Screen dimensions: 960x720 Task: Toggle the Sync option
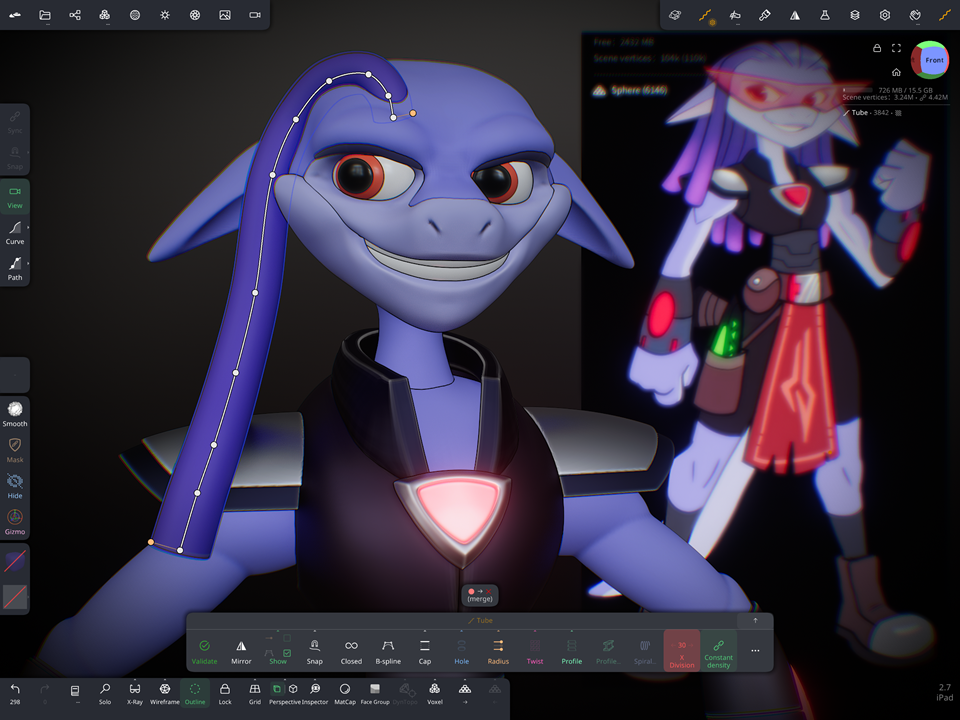pyautogui.click(x=15, y=122)
